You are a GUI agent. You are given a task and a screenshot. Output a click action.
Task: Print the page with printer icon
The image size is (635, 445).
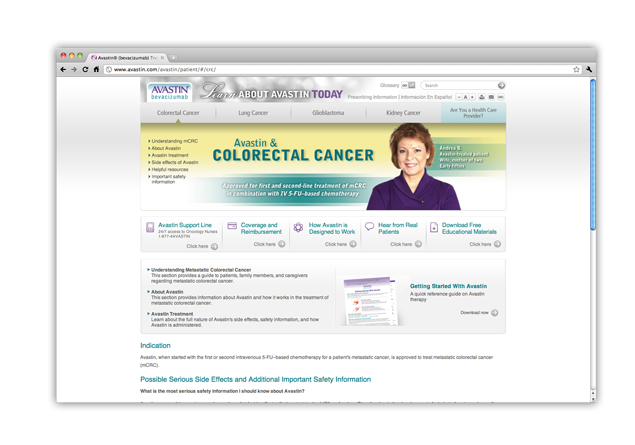(x=482, y=97)
